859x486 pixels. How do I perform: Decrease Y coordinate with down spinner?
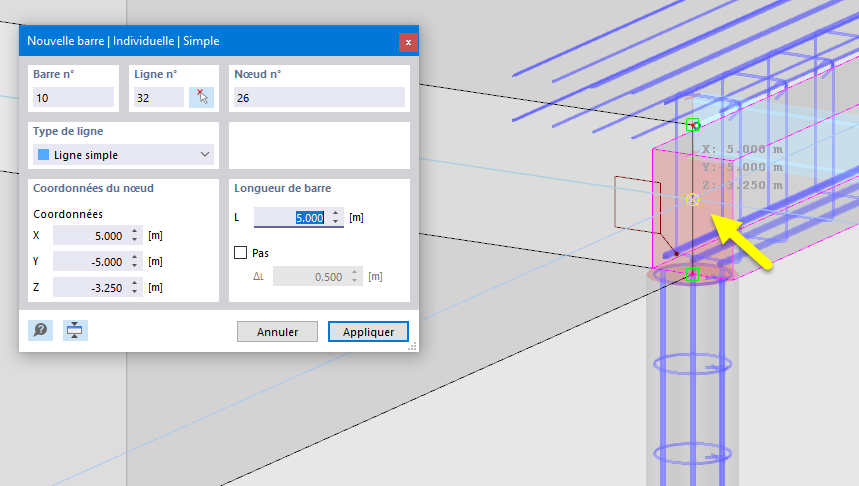click(135, 266)
